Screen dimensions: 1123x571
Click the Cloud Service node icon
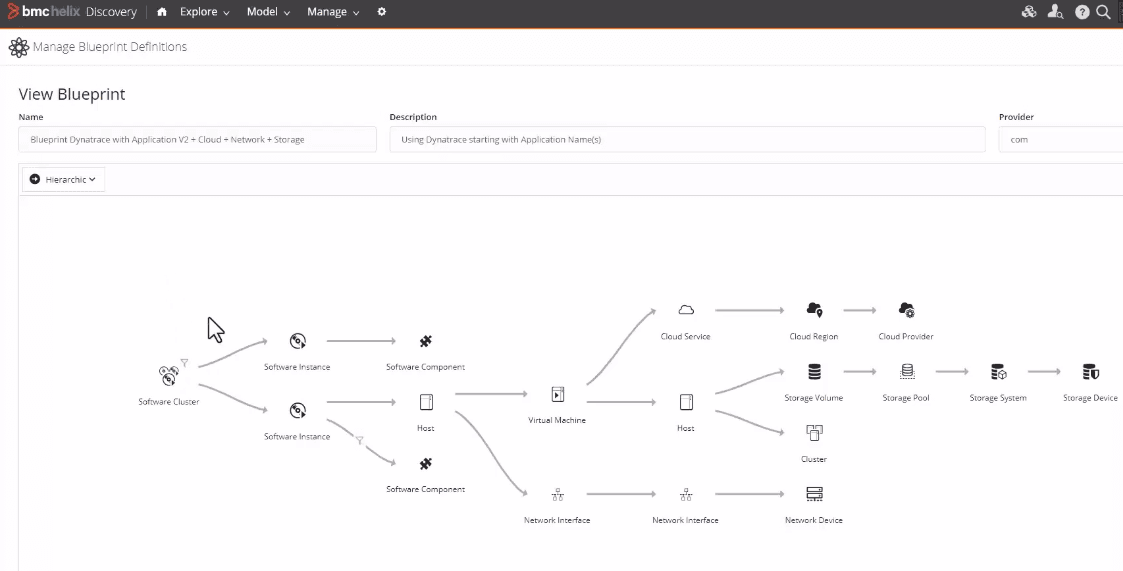coord(686,310)
